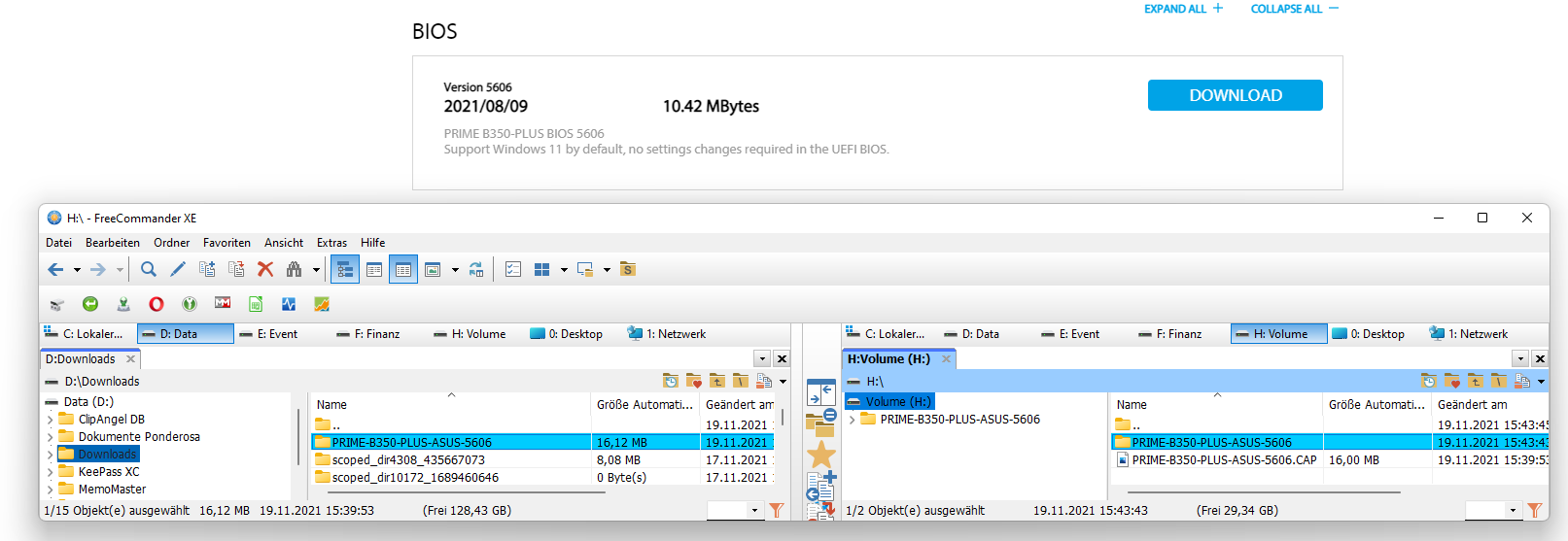Click the select items checklist icon

pos(513,270)
